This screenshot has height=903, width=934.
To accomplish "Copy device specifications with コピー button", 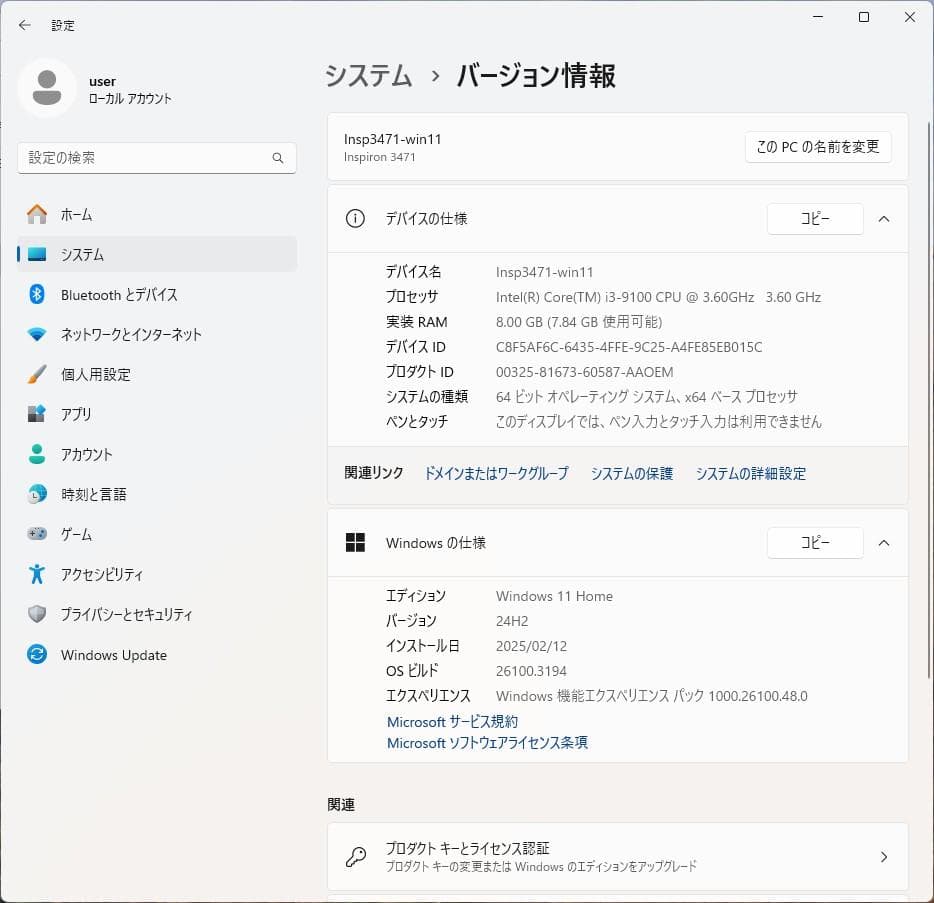I will (815, 219).
